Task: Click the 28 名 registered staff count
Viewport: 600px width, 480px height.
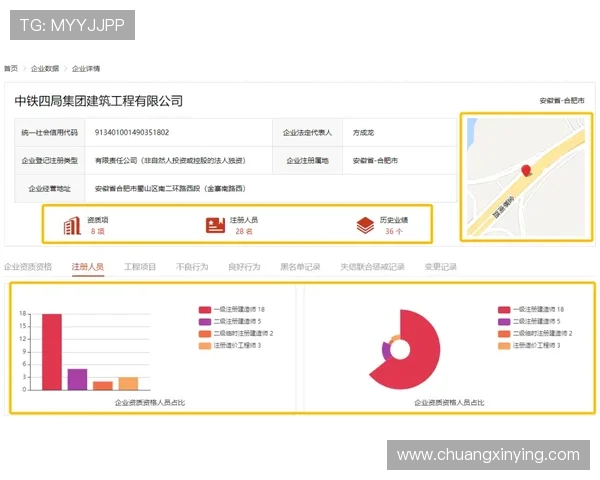Action: [x=244, y=231]
